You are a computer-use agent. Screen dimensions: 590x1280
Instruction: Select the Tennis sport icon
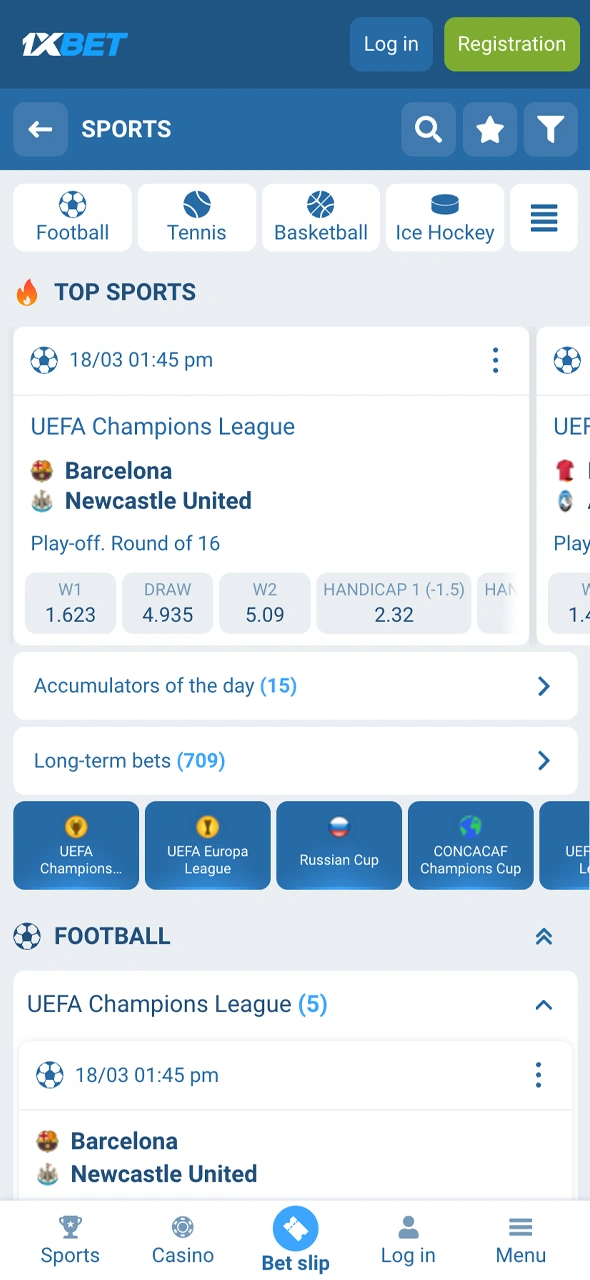point(196,217)
